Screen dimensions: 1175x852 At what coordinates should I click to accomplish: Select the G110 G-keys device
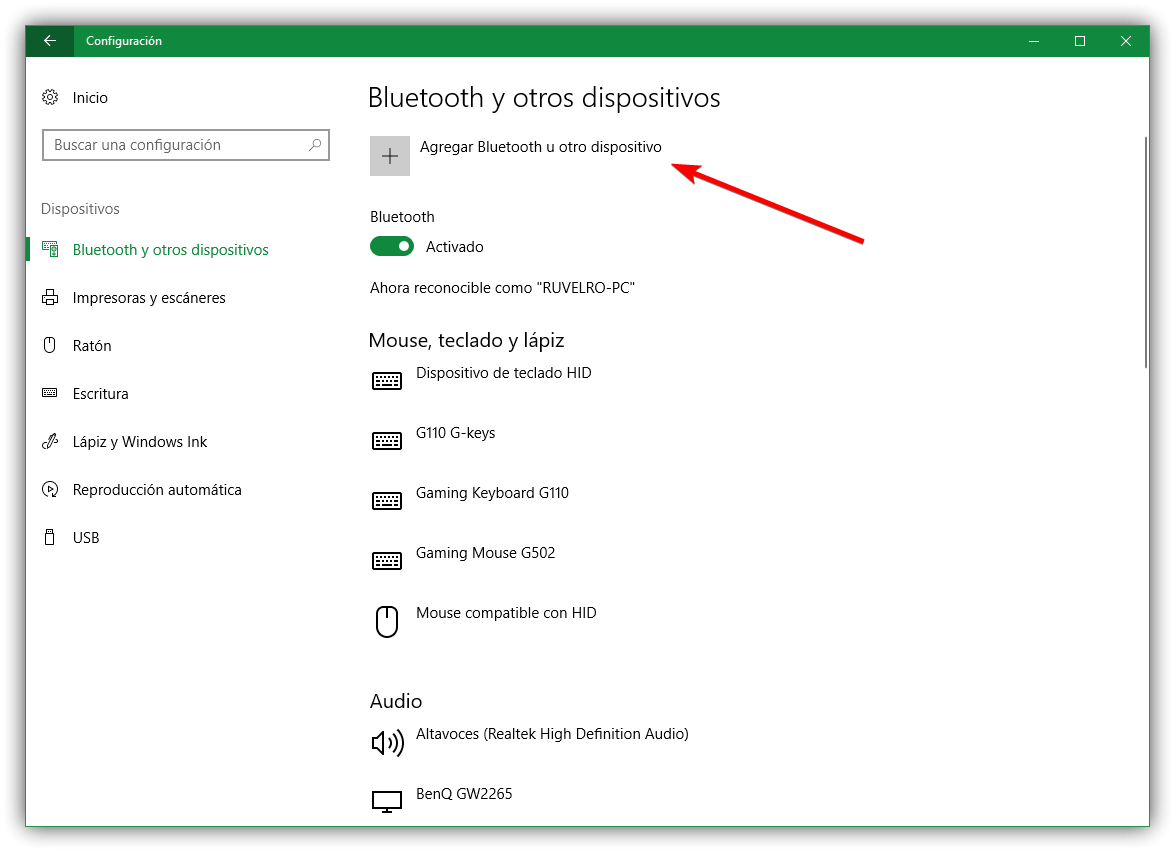point(456,432)
